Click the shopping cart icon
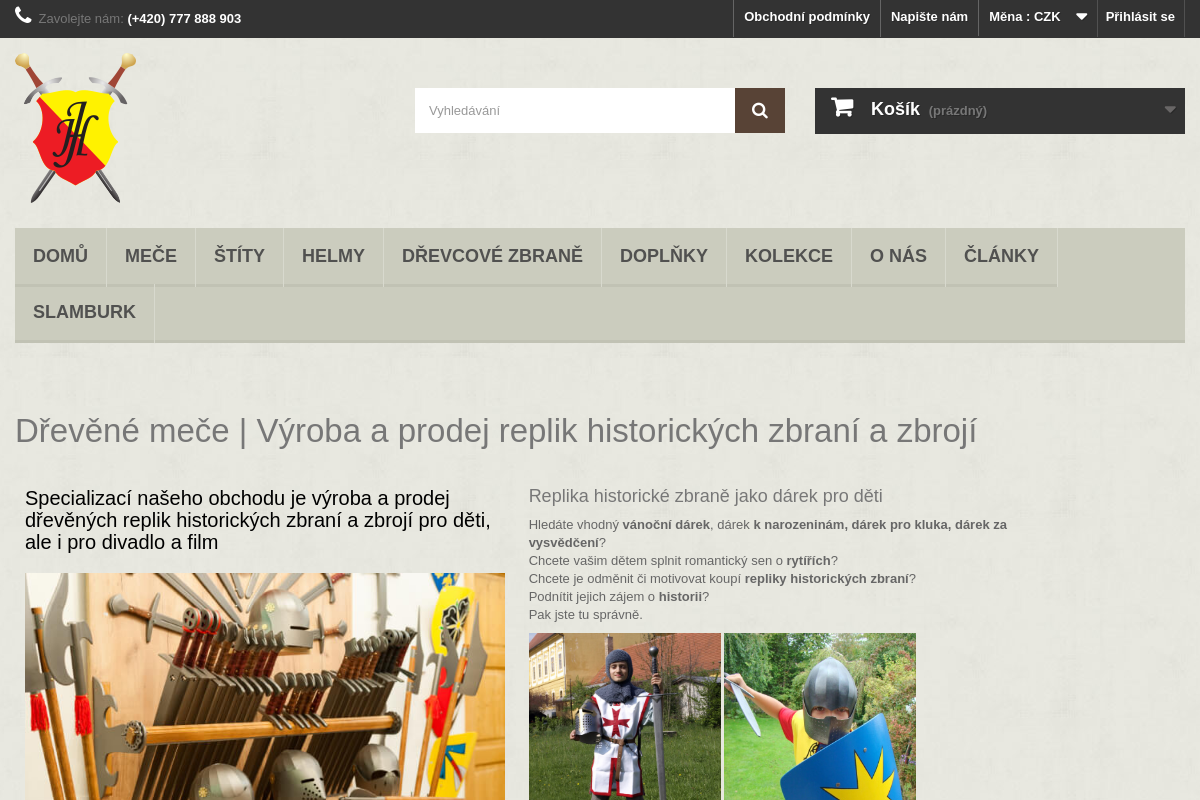This screenshot has width=1200, height=800. pos(843,109)
